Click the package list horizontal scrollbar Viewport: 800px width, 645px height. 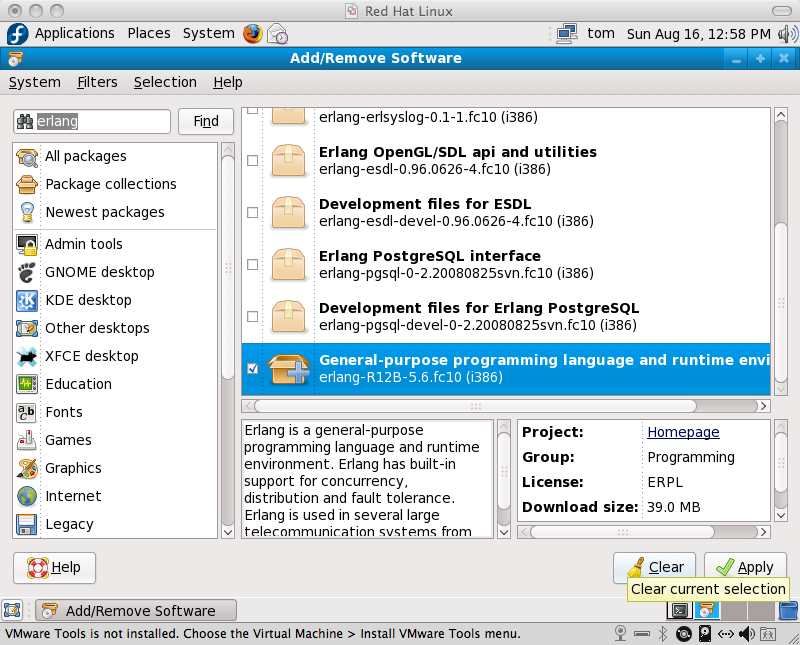(x=475, y=406)
